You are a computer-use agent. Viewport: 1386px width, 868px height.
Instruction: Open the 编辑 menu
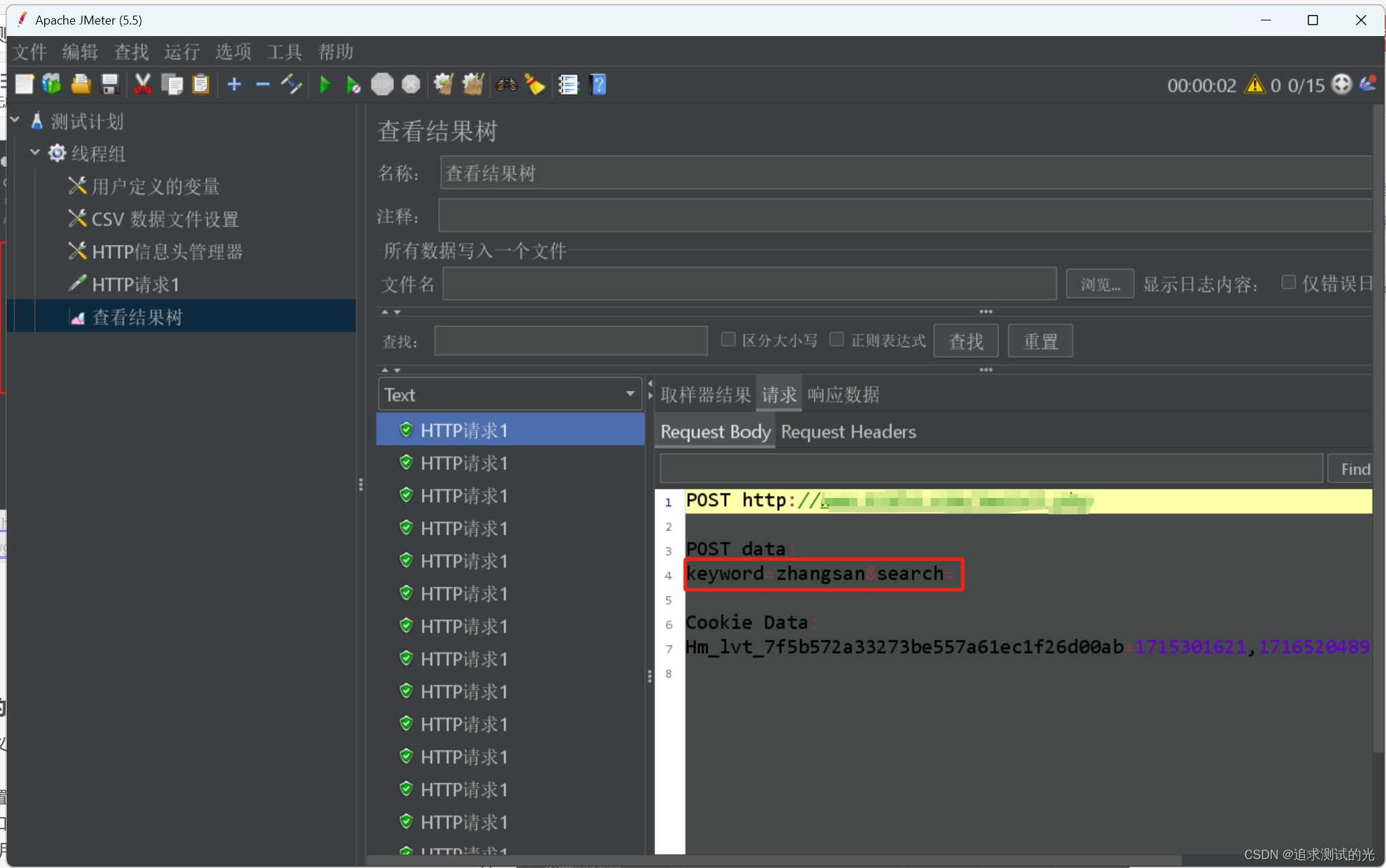point(80,52)
